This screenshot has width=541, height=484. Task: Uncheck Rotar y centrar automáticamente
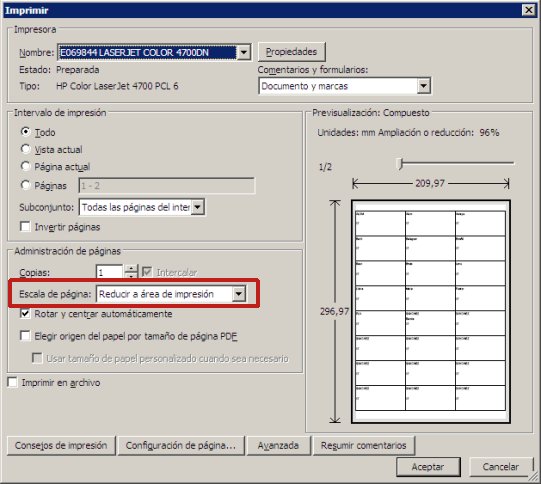25,314
